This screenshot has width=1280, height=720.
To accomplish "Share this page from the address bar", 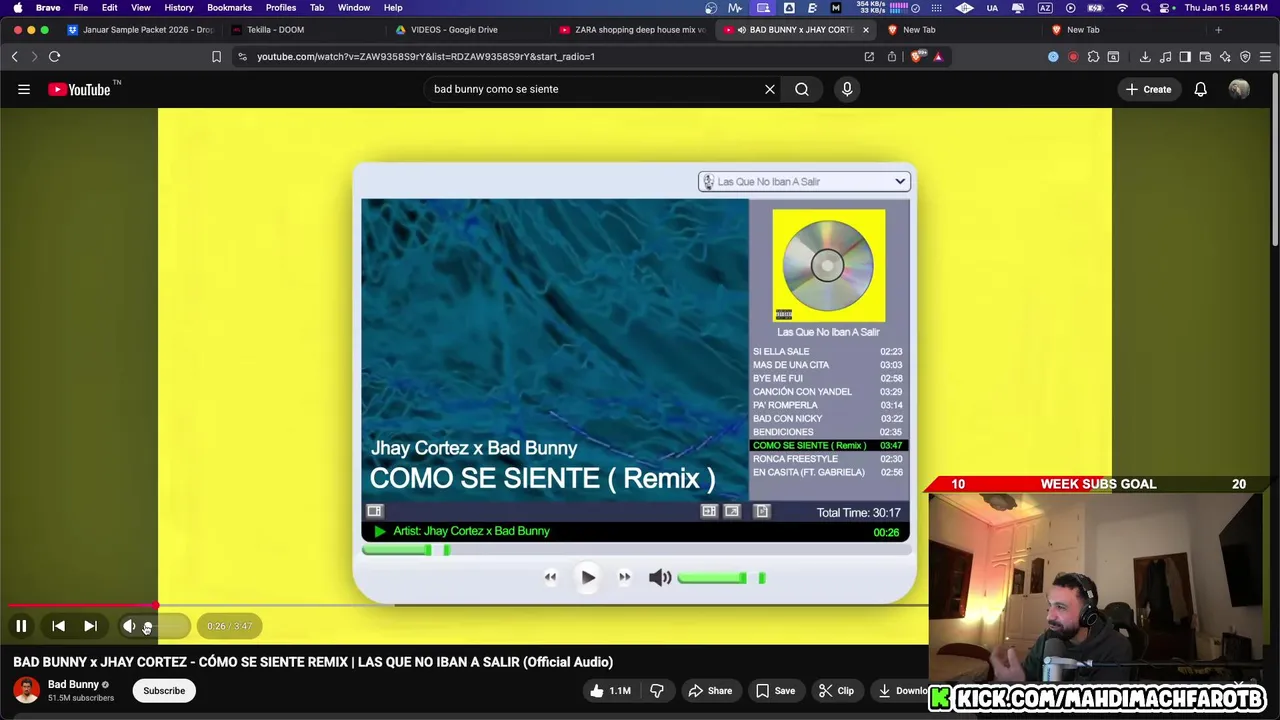I will click(x=892, y=57).
